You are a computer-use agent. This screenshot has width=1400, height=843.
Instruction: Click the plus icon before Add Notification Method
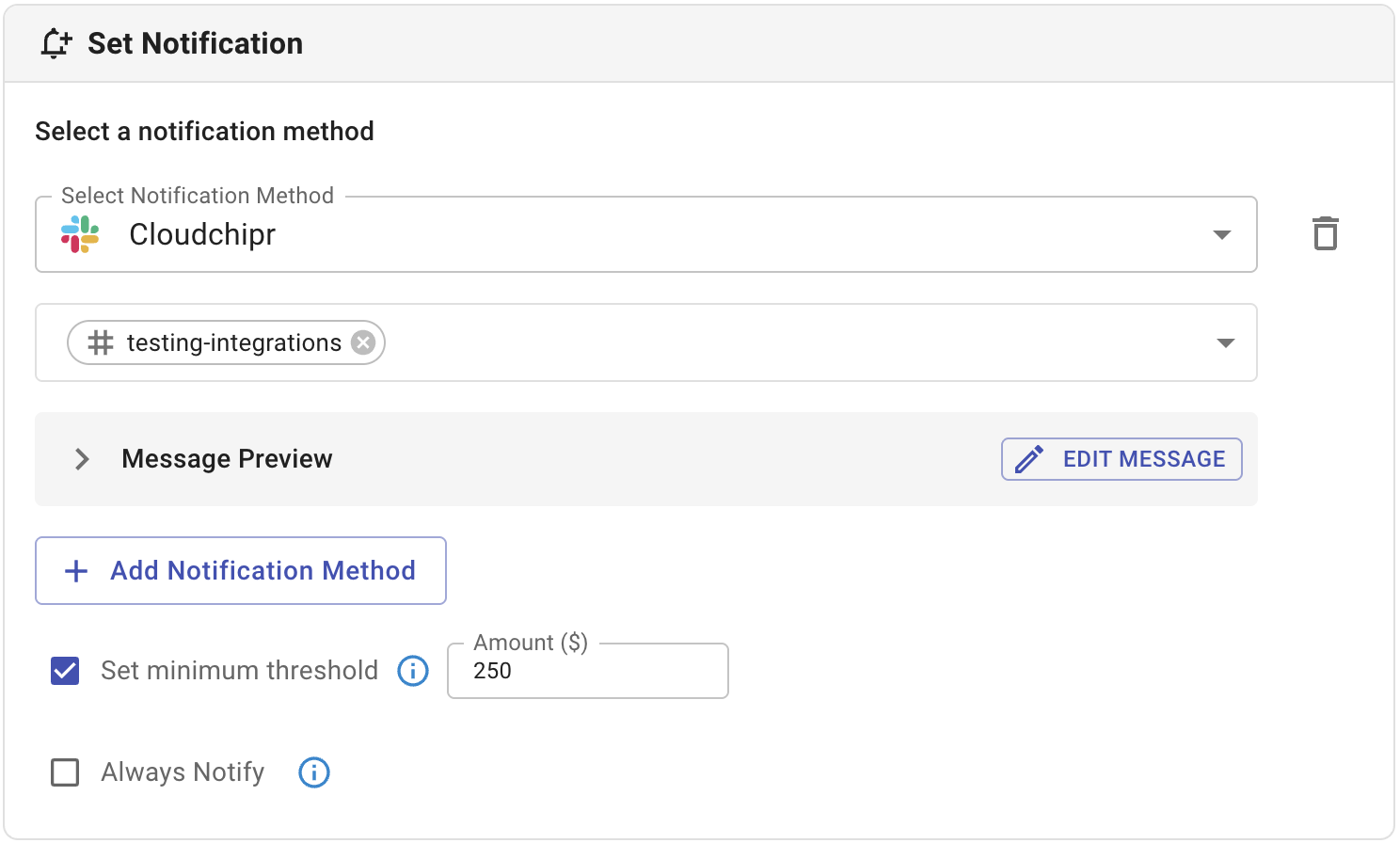(x=76, y=571)
